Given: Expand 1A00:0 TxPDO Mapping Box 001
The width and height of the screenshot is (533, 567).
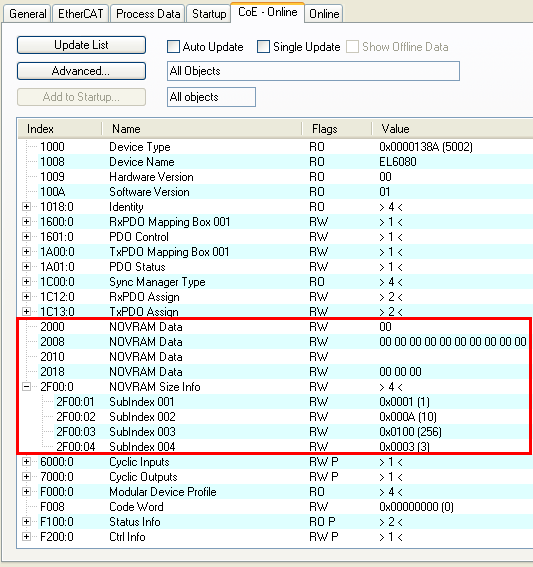Looking at the screenshot, I should click(x=26, y=252).
